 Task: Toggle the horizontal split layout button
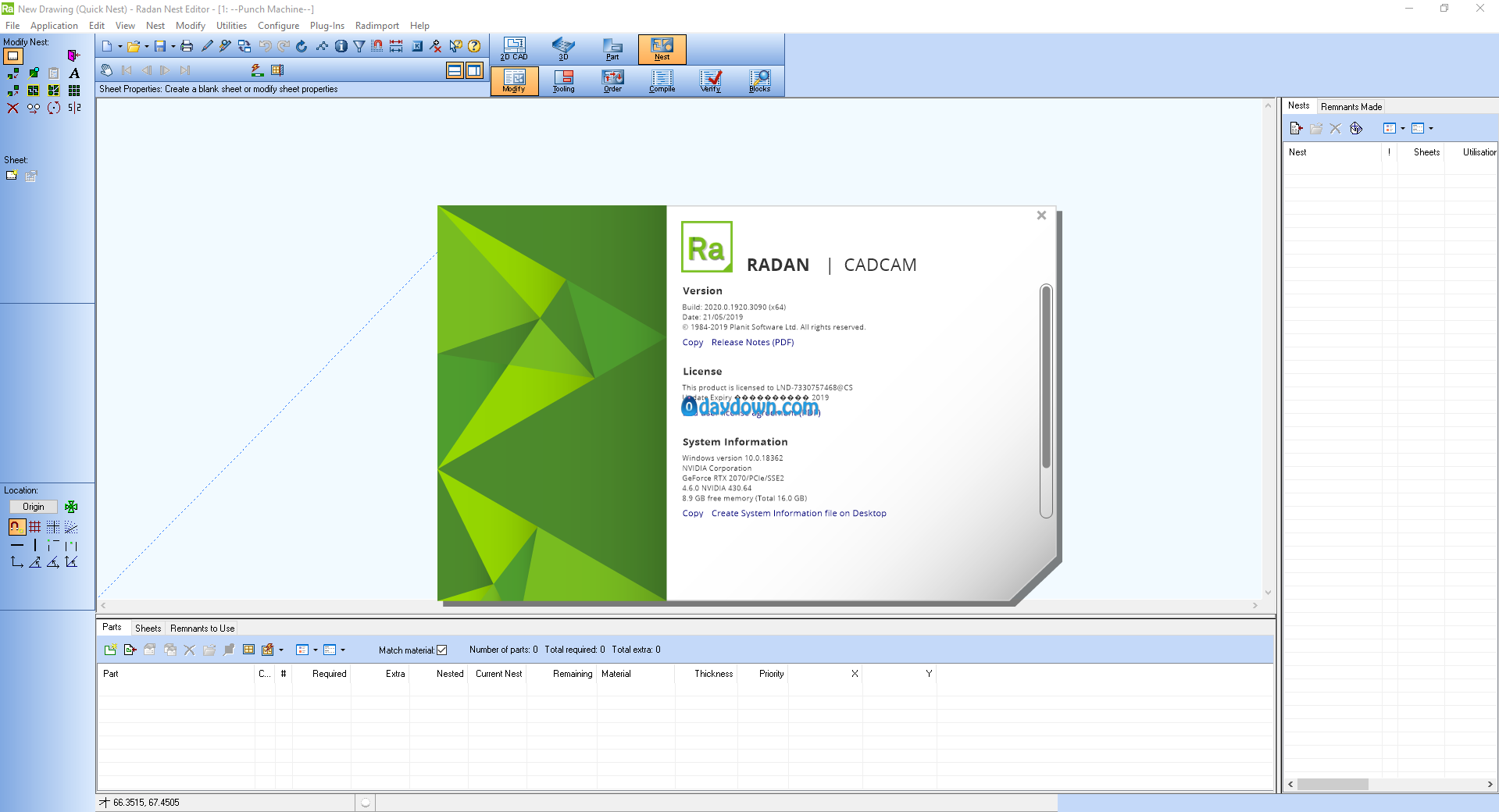[455, 70]
